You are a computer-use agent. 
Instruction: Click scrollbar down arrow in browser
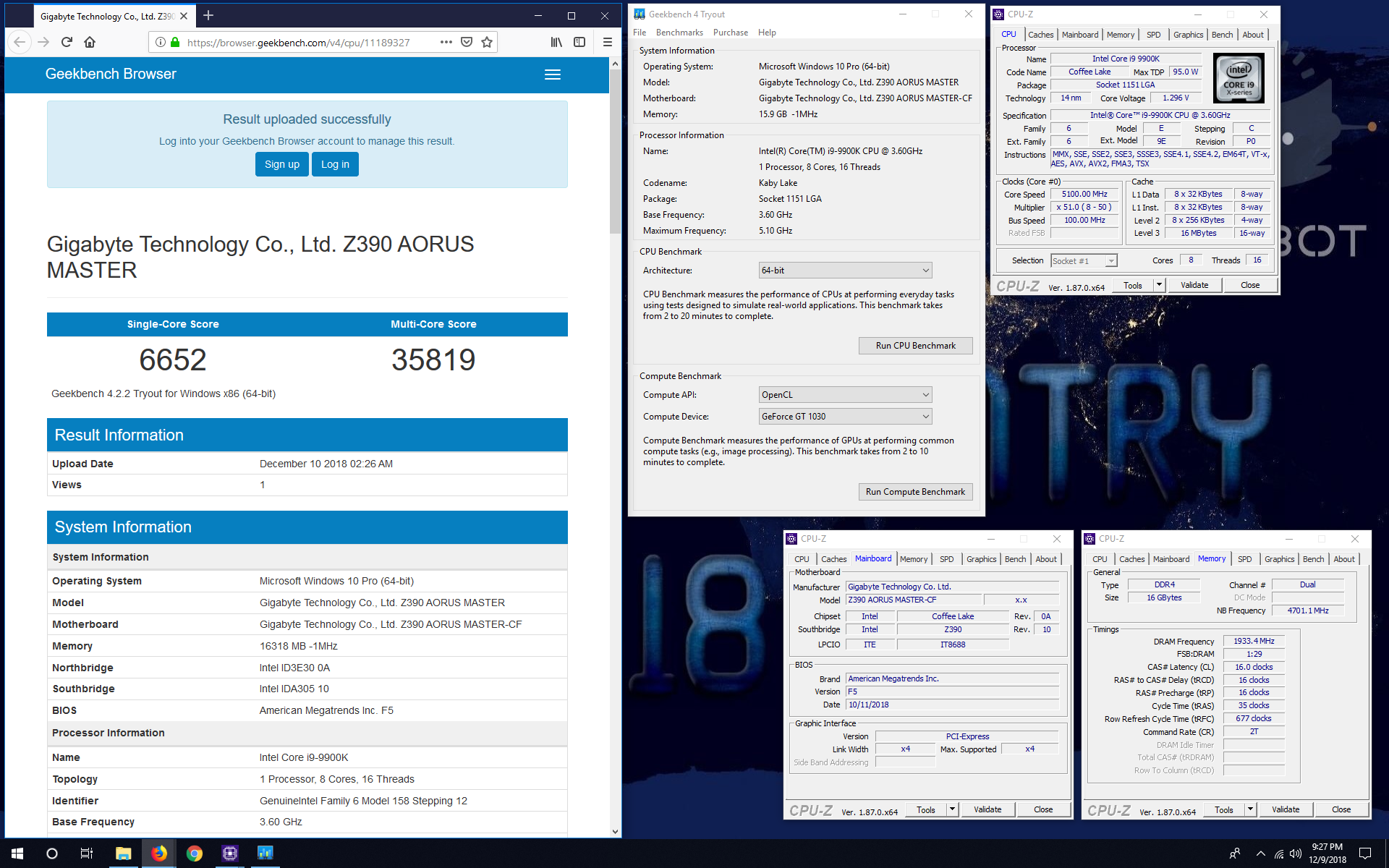[x=615, y=831]
